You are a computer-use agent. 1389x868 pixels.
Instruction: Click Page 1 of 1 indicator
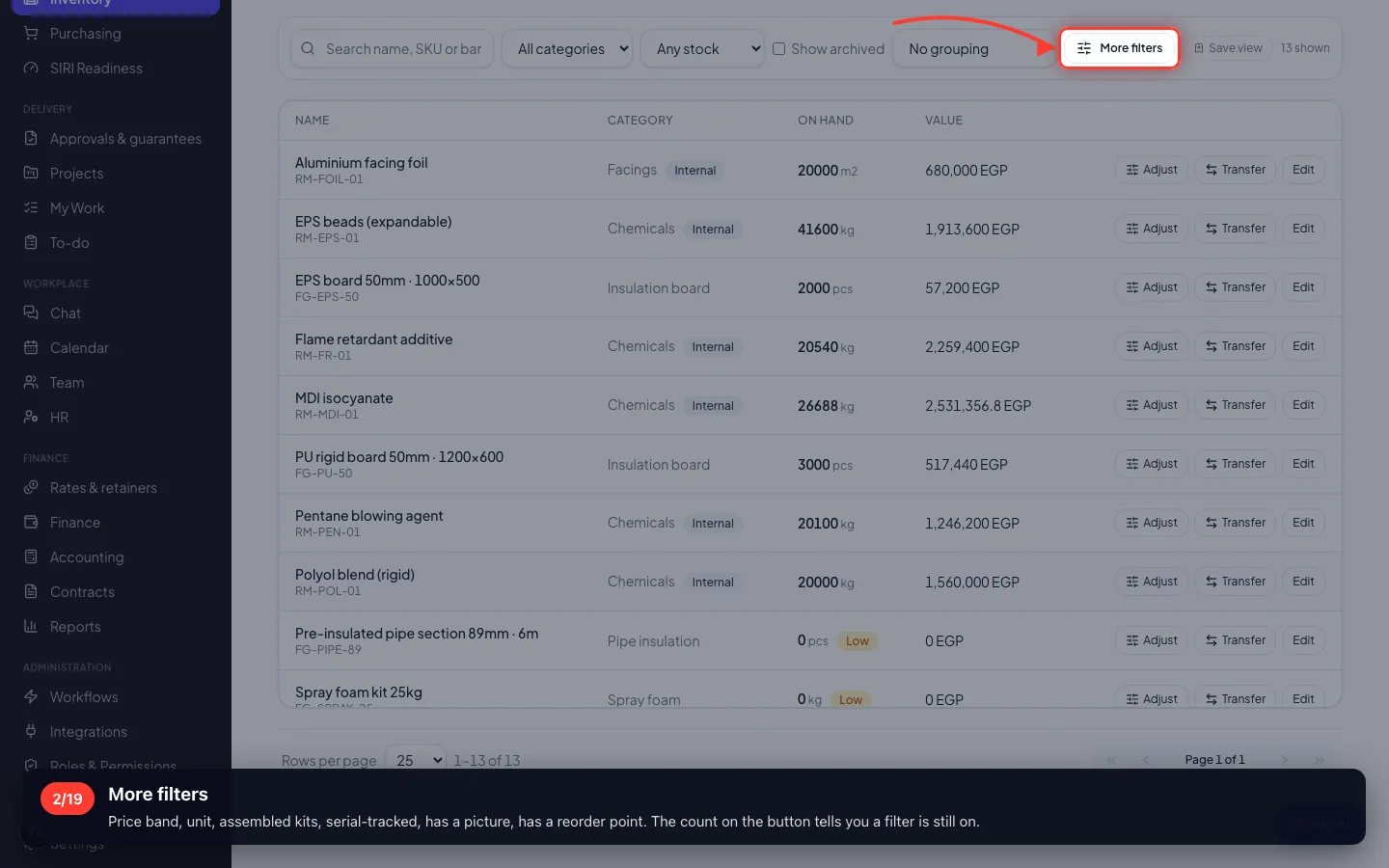coord(1215,760)
